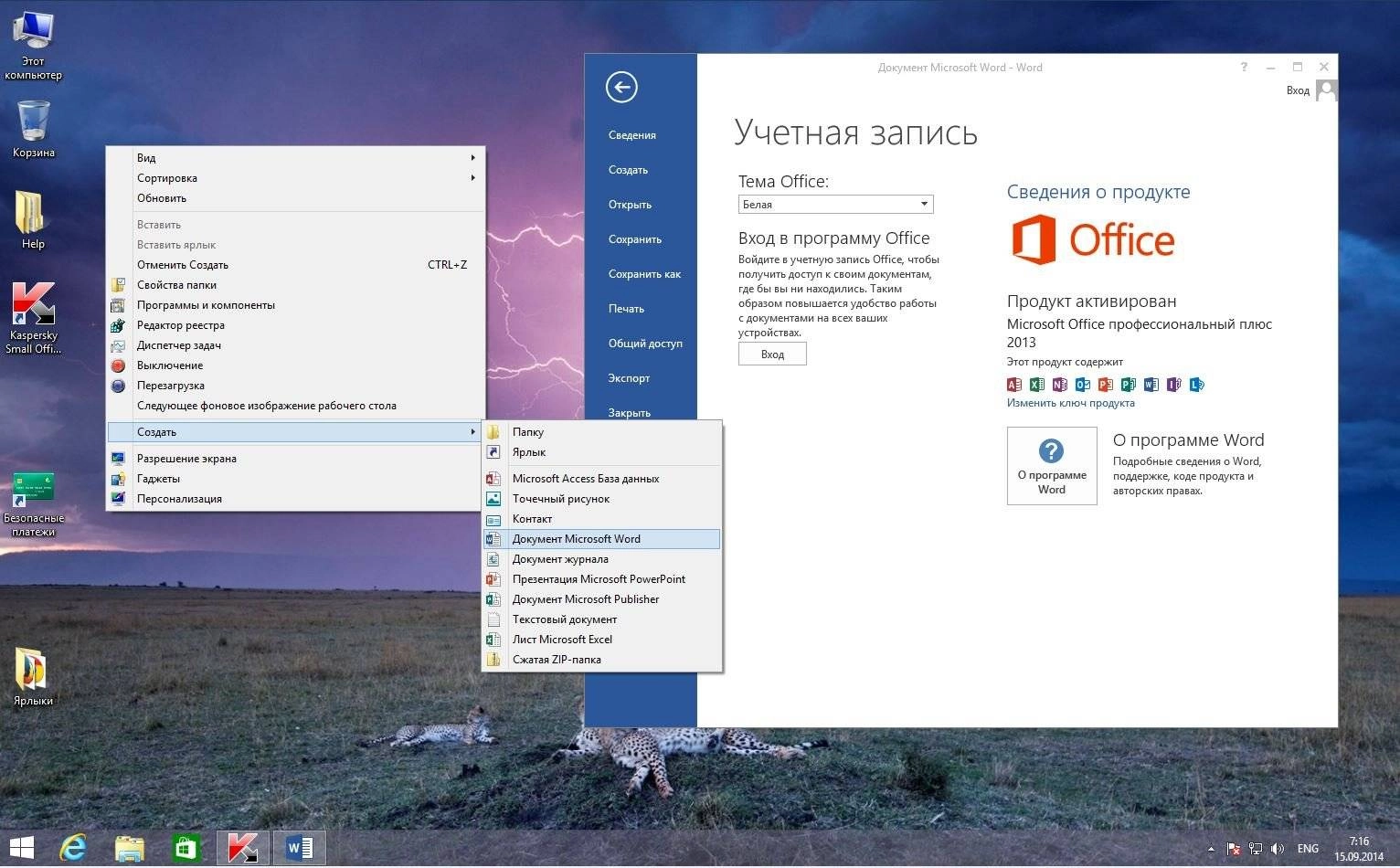The height and width of the screenshot is (868, 1400).
Task: Choose Персонализация in context menu
Action: click(296, 499)
